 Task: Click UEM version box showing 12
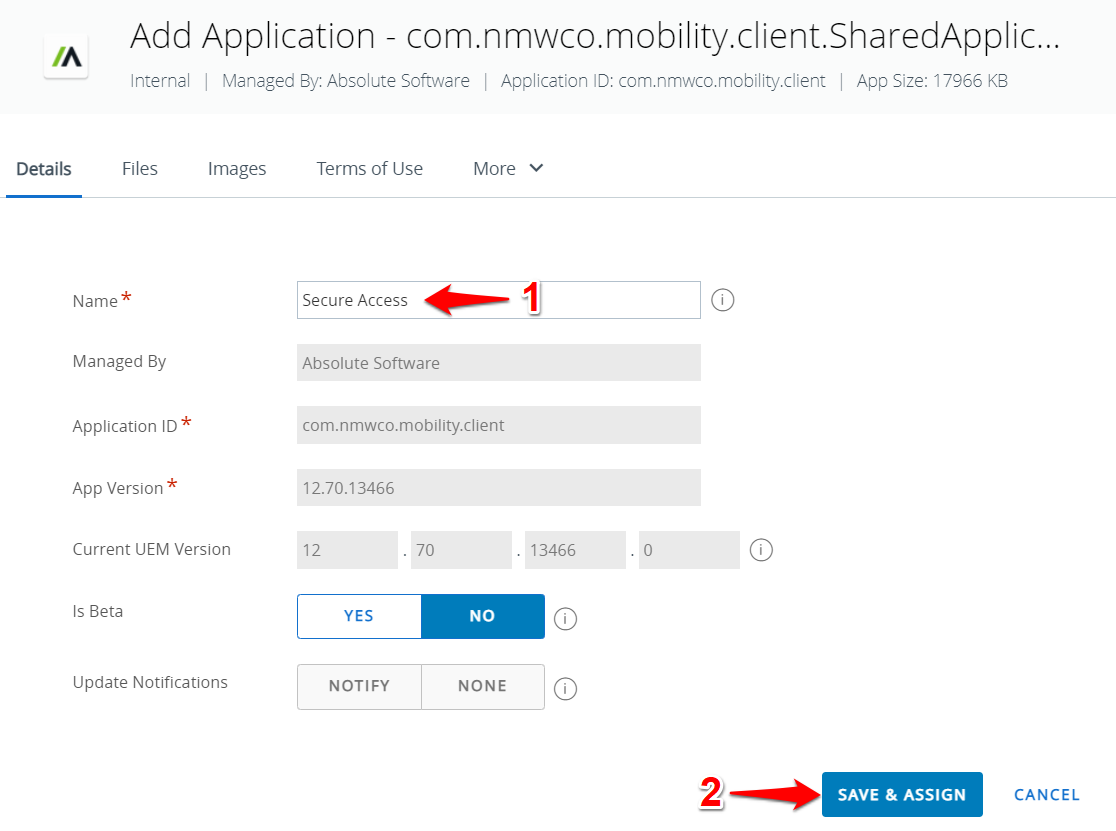[x=347, y=550]
